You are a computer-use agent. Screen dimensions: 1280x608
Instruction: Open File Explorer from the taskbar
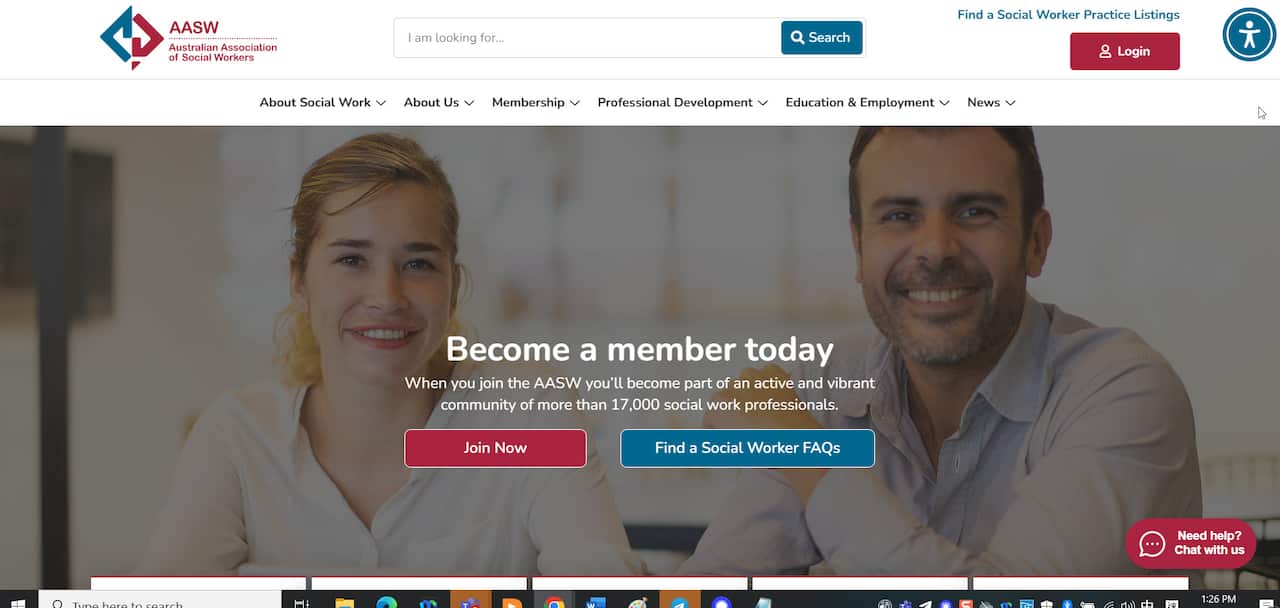click(344, 603)
